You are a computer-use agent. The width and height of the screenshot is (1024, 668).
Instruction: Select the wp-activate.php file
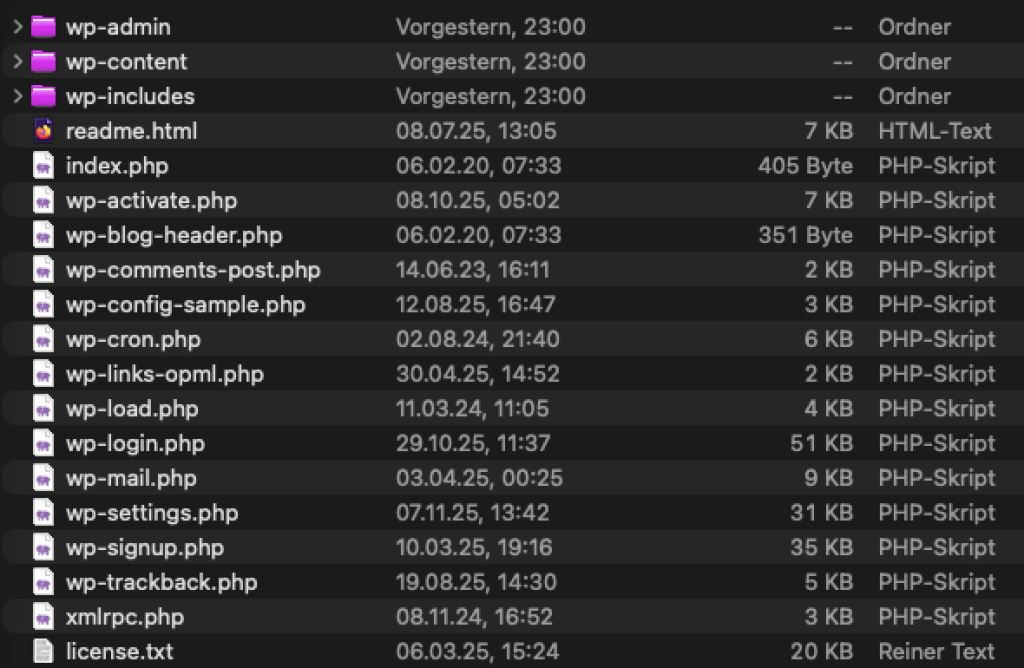[x=150, y=200]
